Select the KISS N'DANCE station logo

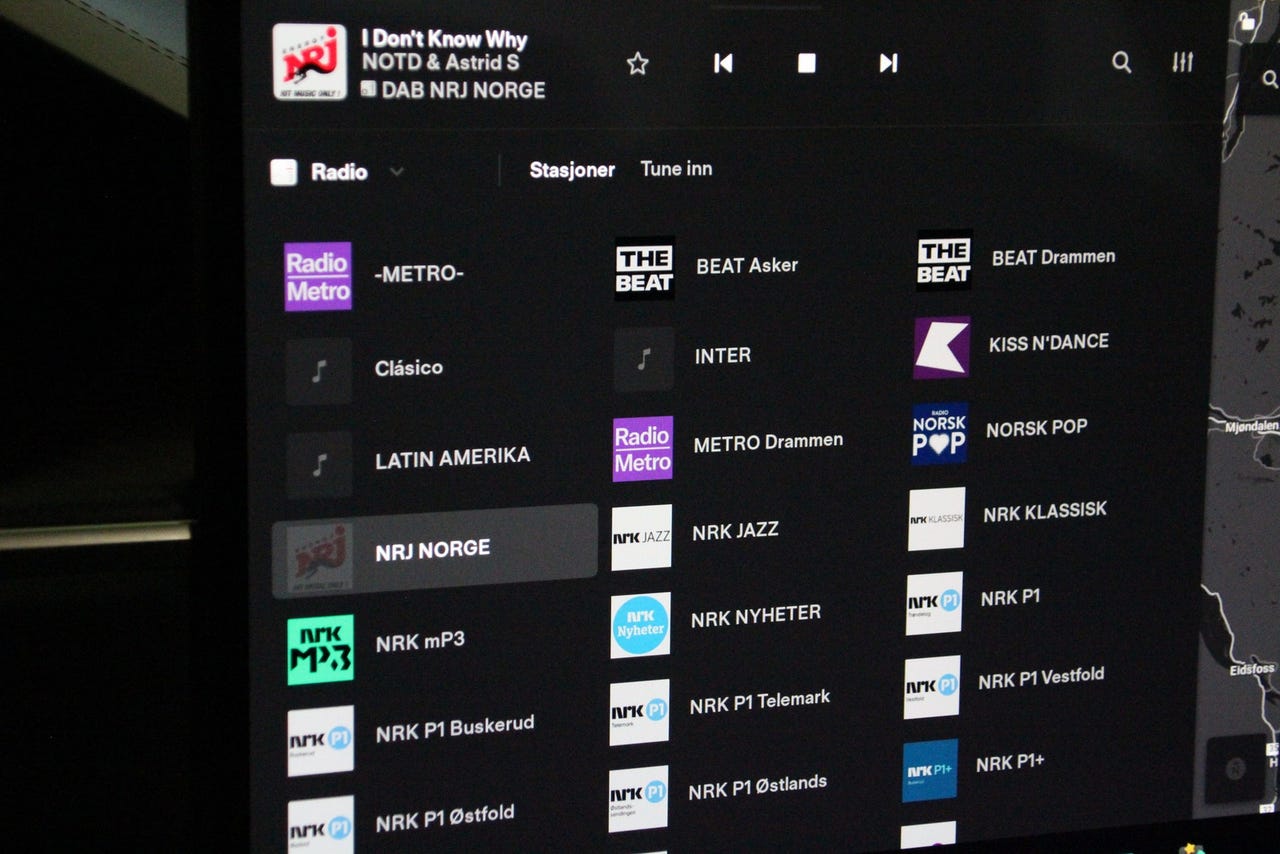pos(941,348)
